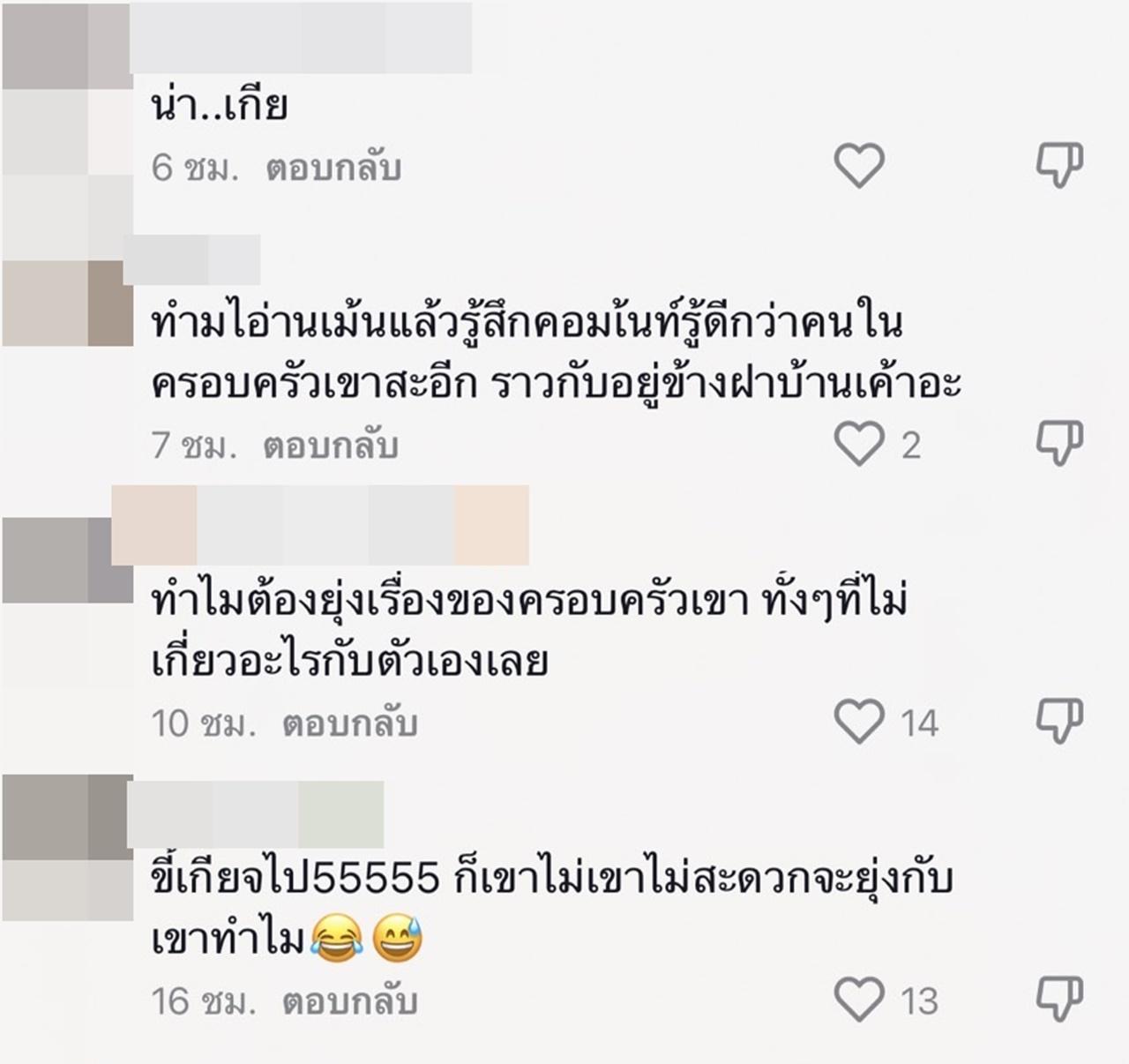Like the "น่า..เกีย" comment with the heart

pos(859,165)
